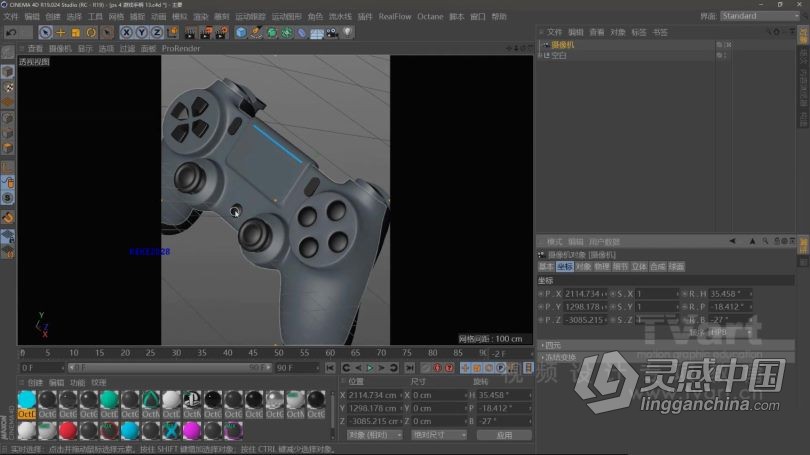810x455 pixels.
Task: Click the 90 F end frame field
Action: (x=298, y=368)
